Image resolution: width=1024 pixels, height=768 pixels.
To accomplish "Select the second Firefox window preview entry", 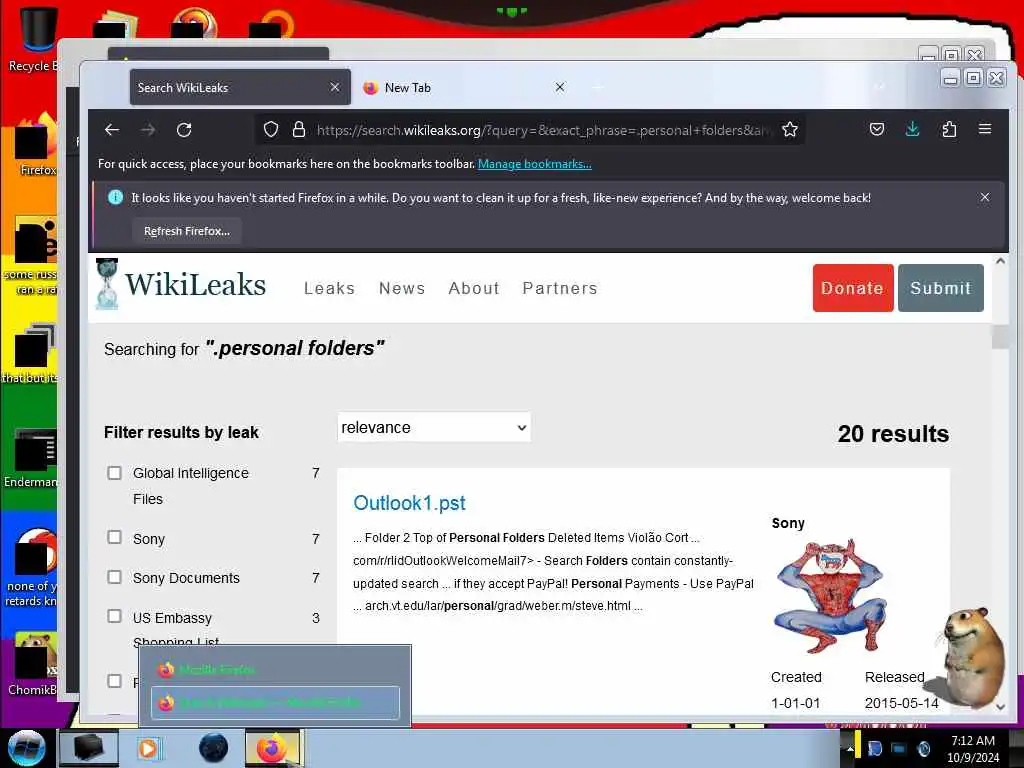I will tap(275, 703).
